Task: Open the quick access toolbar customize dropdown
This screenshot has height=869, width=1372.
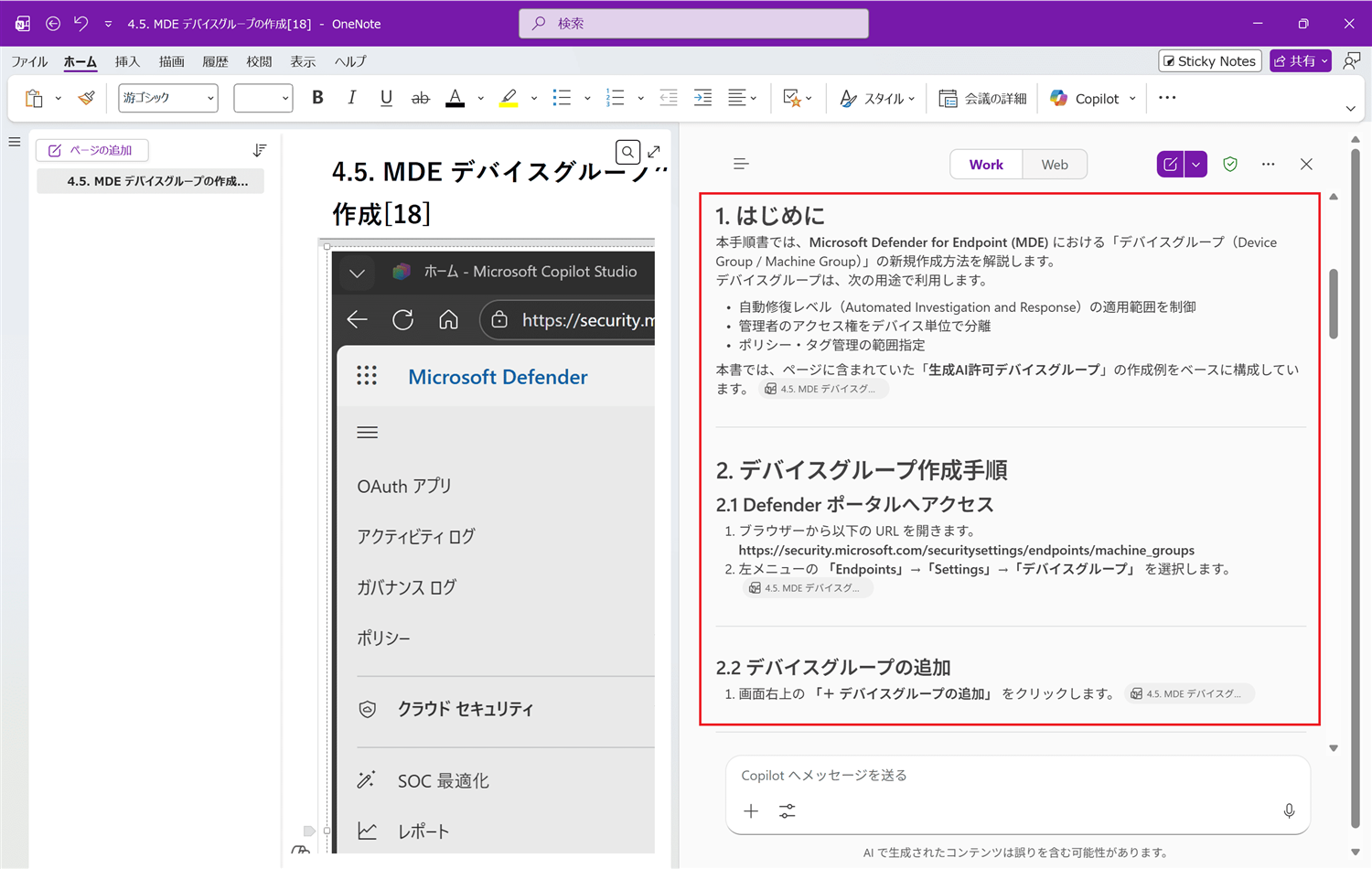Action: pos(108,24)
